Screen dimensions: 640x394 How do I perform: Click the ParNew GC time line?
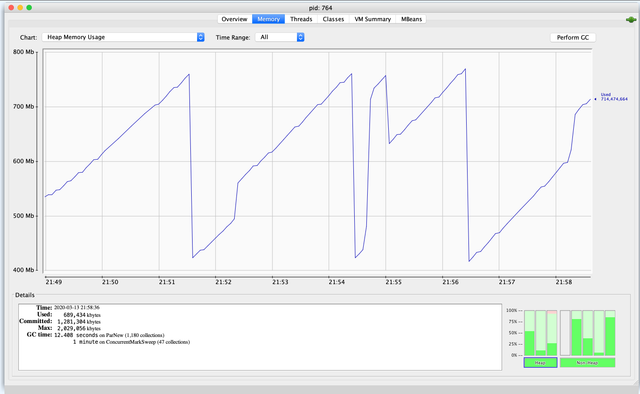pyautogui.click(x=109, y=335)
